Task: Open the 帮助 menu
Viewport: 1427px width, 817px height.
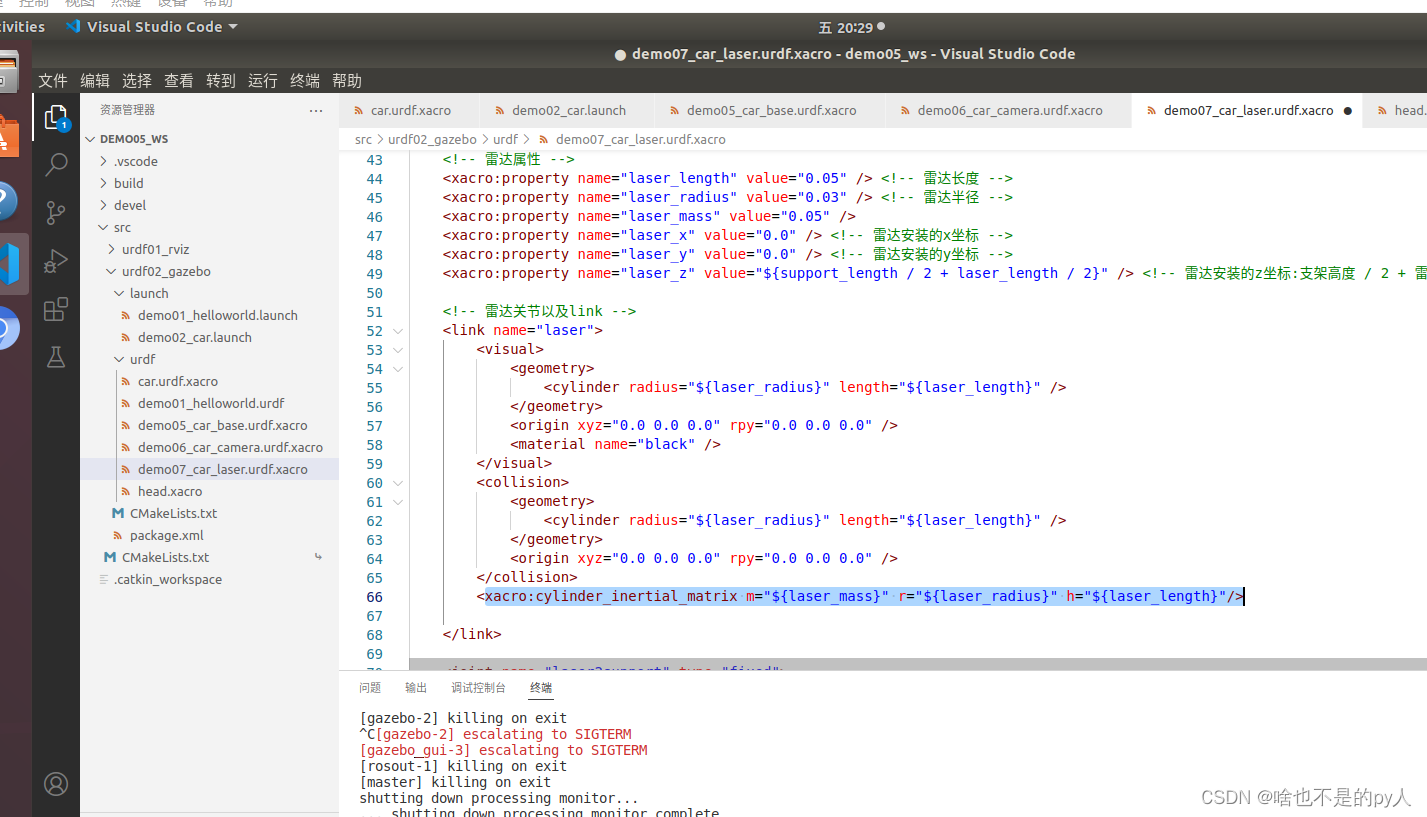Action: pos(347,81)
